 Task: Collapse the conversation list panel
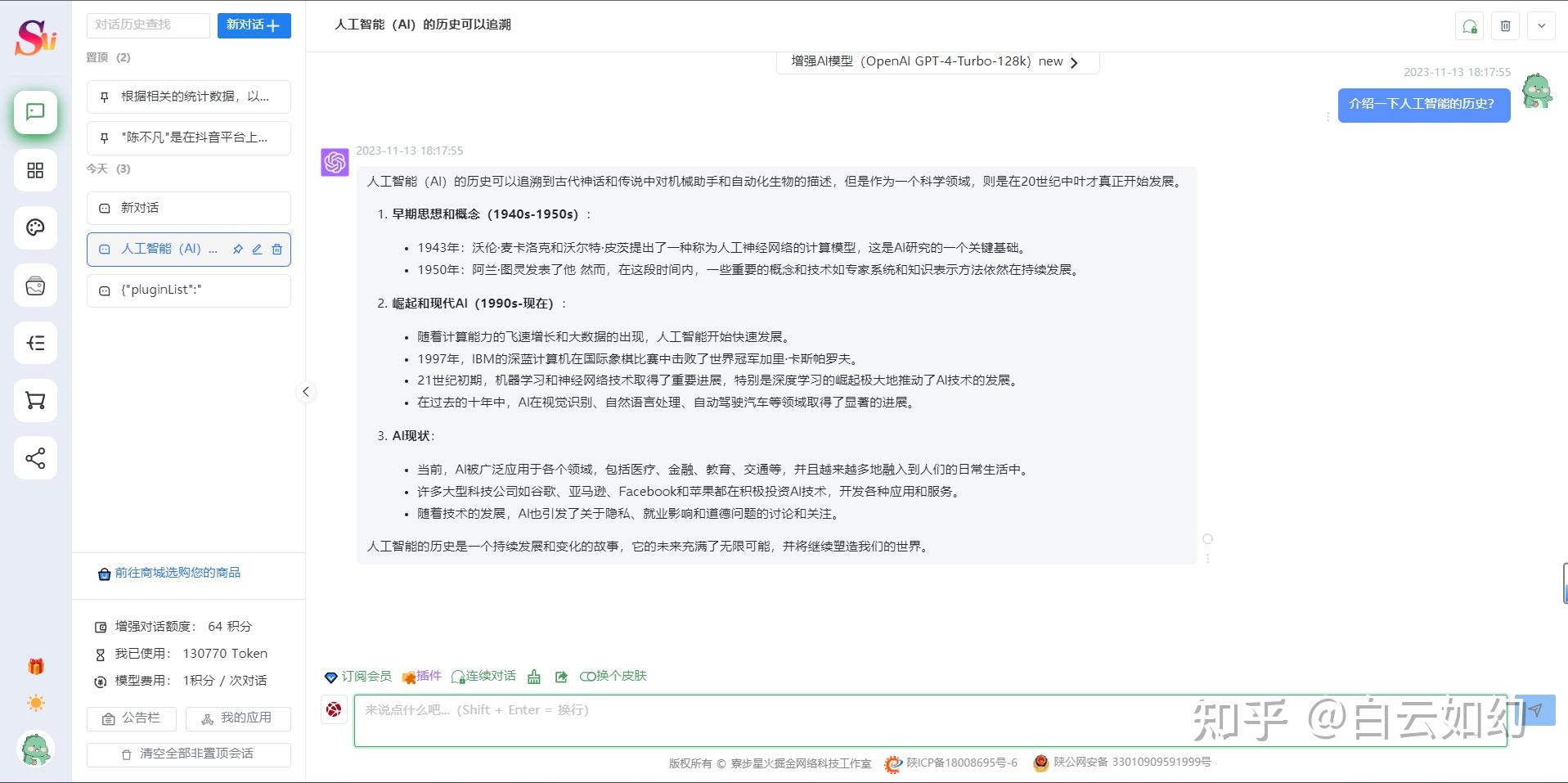pos(306,392)
